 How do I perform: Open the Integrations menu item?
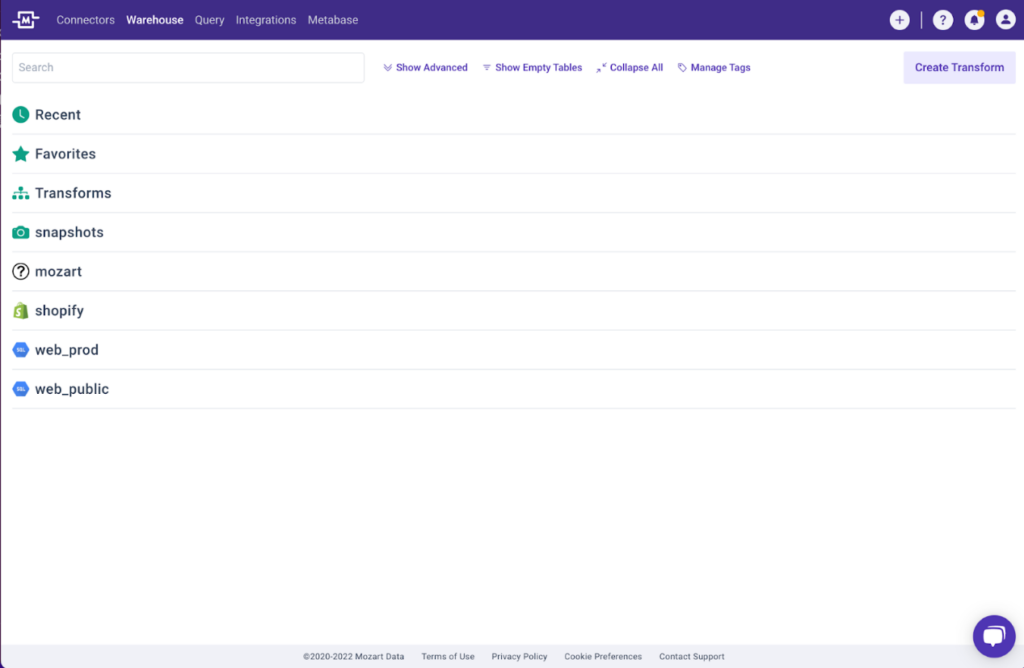pos(267,19)
